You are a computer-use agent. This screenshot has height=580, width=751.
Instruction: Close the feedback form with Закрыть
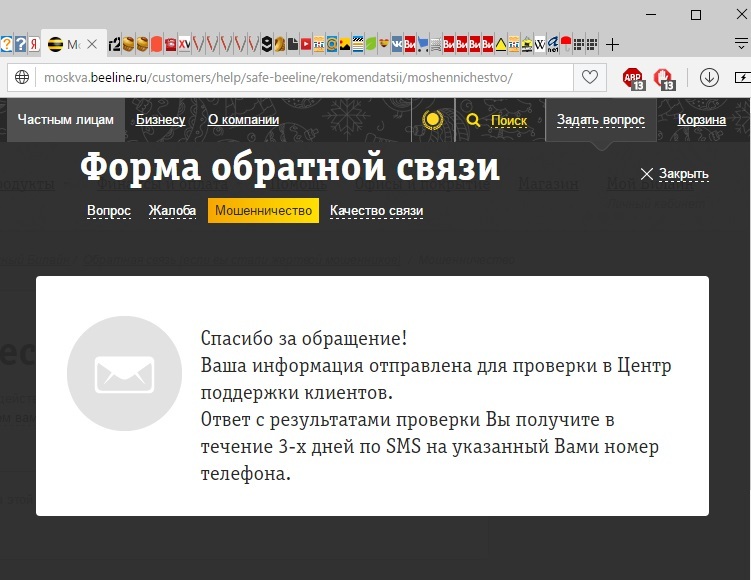(x=674, y=173)
